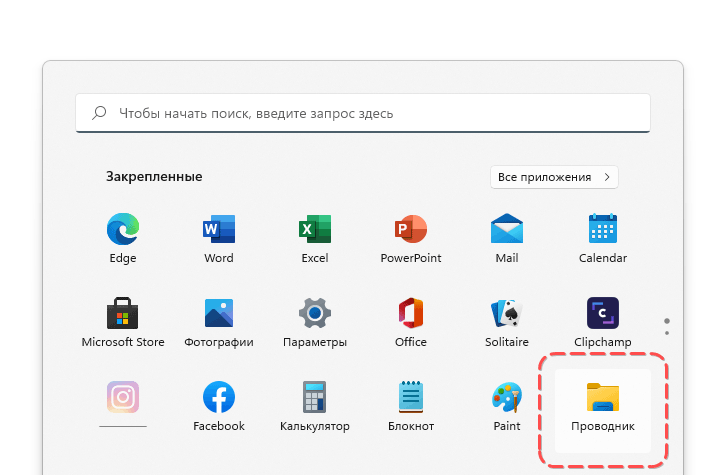The width and height of the screenshot is (710, 475).
Task: Switch to the second pinned page dot
Action: click(x=667, y=333)
